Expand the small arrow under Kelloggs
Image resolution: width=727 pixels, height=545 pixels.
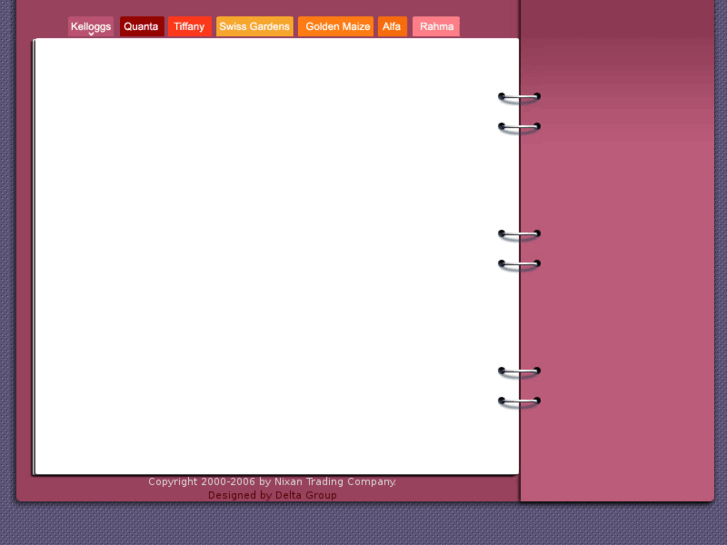[x=91, y=34]
